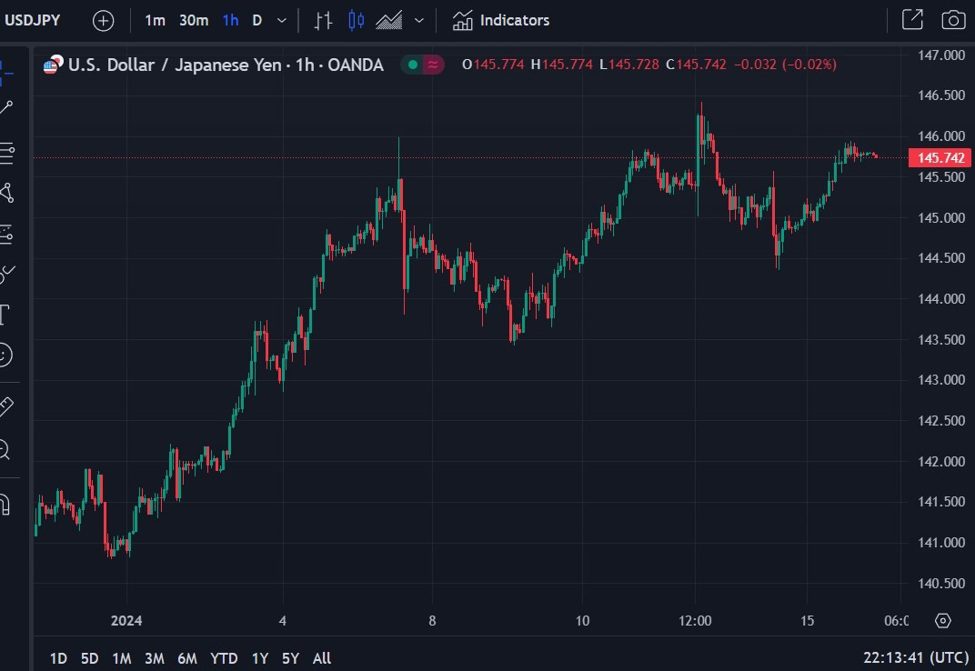Expand the timeframe interval dropdown arrow
The image size is (975, 671).
(x=282, y=20)
